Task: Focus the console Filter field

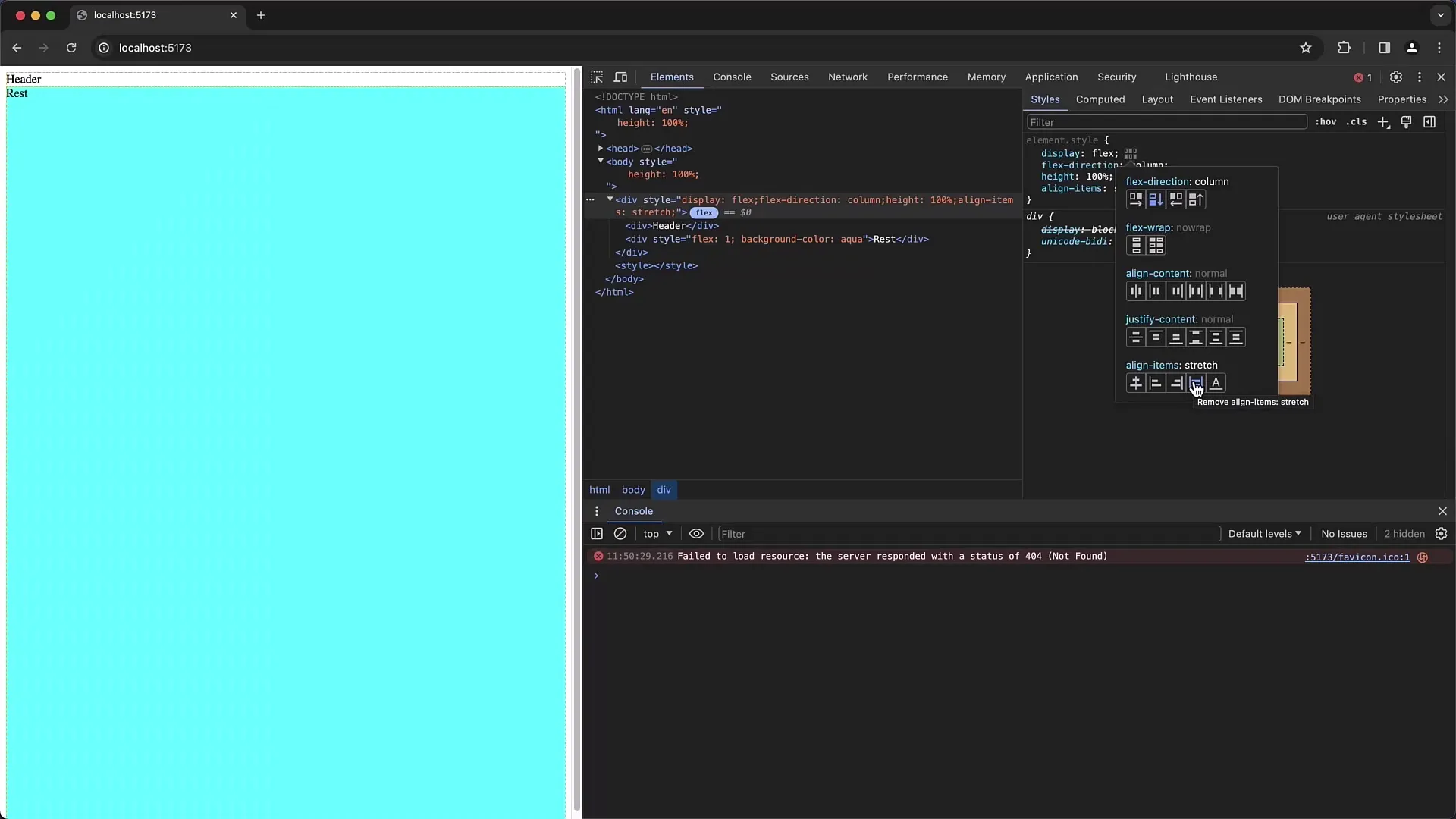Action: click(x=968, y=534)
